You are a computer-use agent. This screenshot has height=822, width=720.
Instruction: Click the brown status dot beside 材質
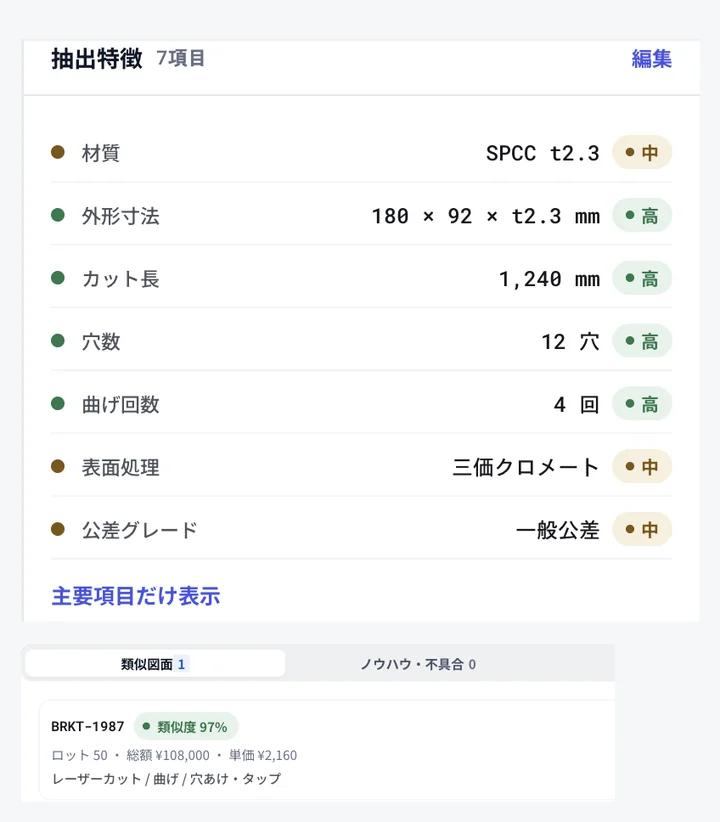click(58, 152)
